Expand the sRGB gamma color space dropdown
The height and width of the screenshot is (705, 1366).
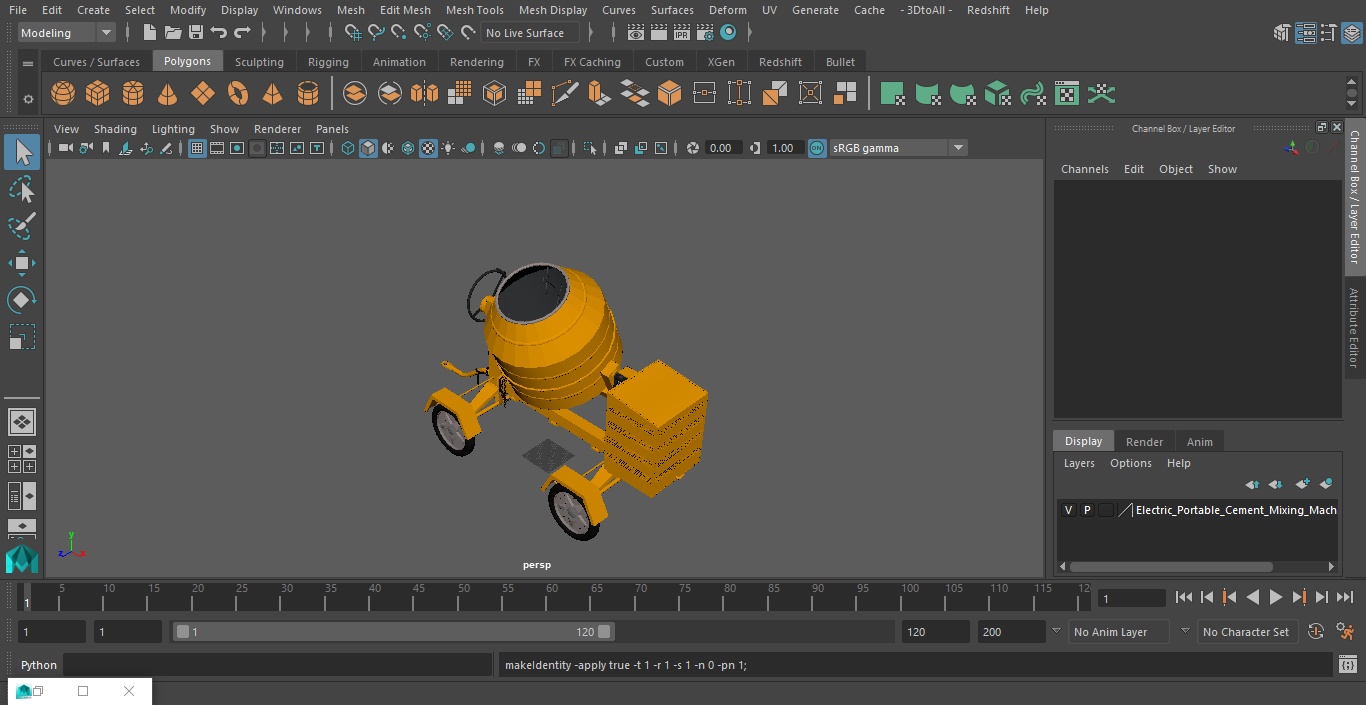point(957,148)
